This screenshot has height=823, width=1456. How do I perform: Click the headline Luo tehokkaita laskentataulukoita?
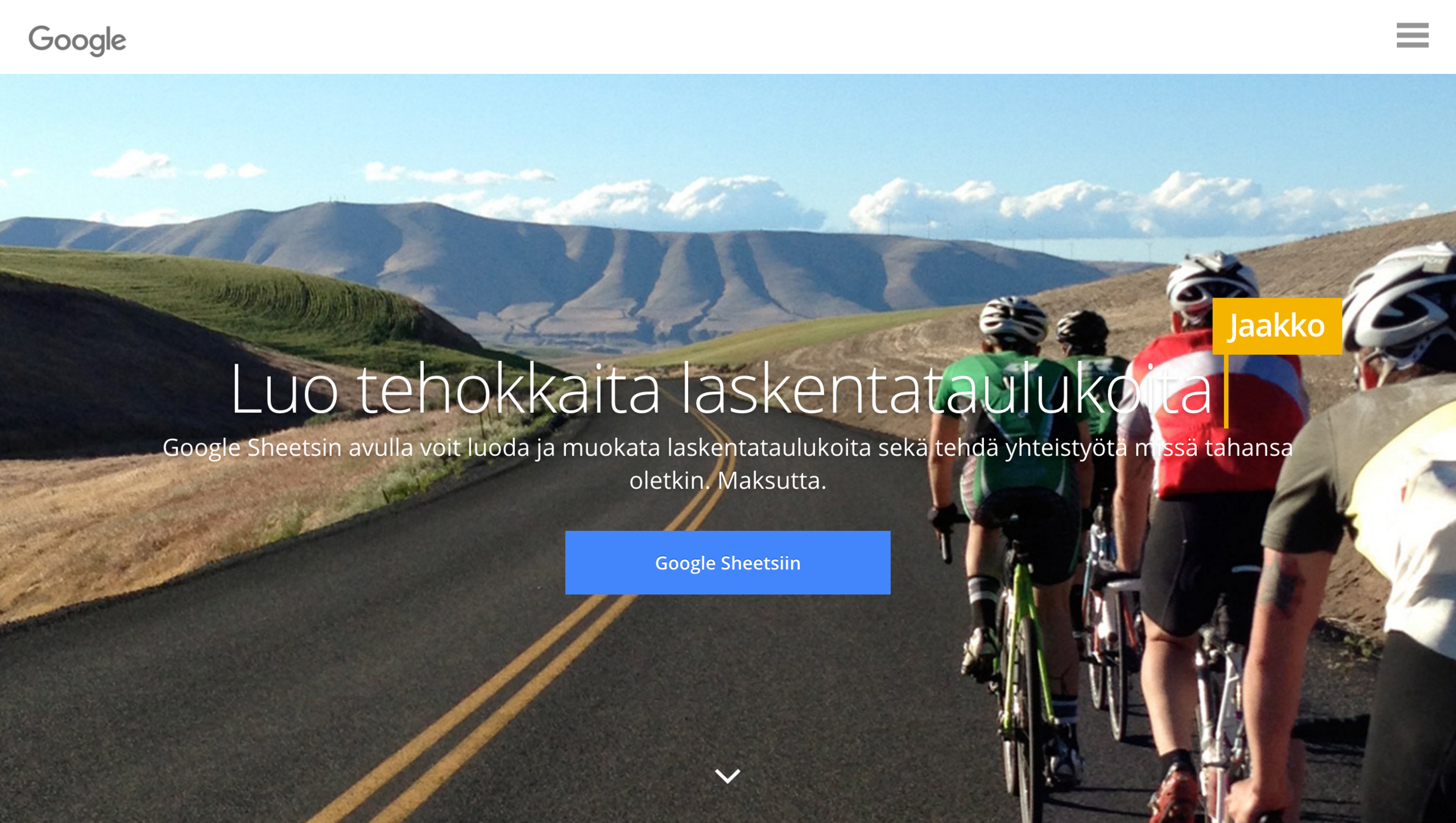[721, 390]
